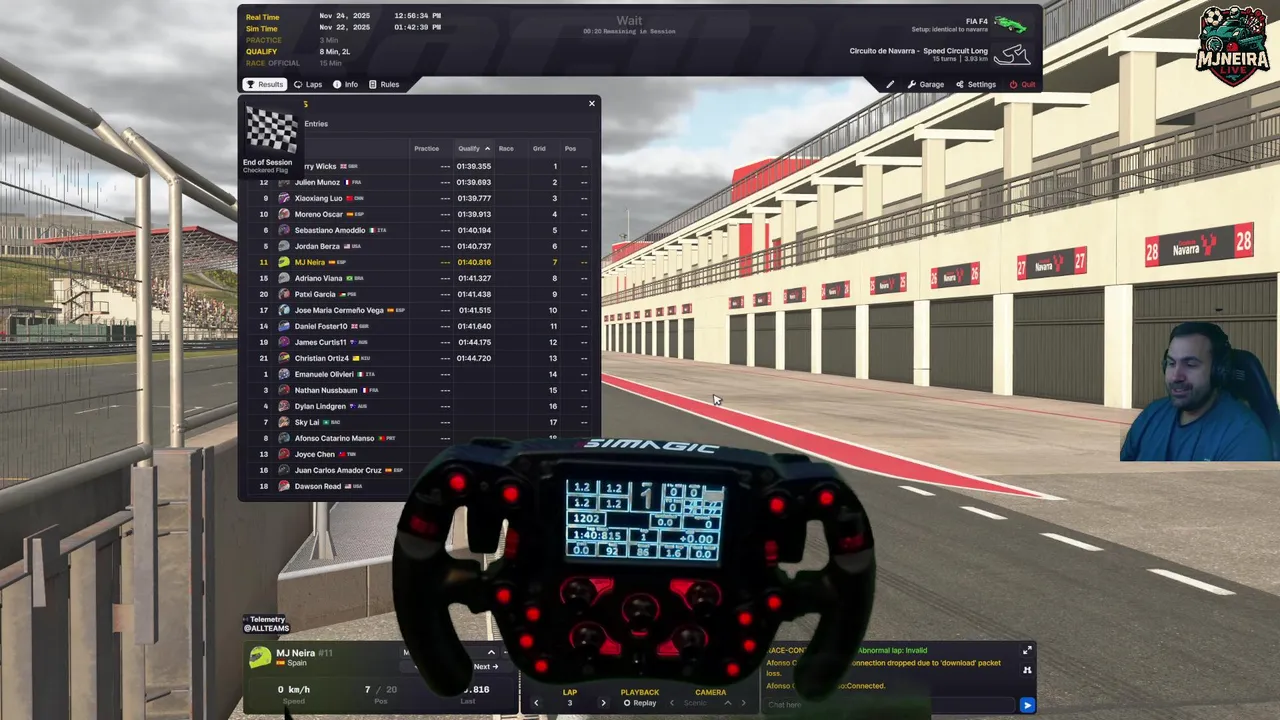Click James Curtis11's helmet avatar
The height and width of the screenshot is (720, 1280).
(284, 342)
